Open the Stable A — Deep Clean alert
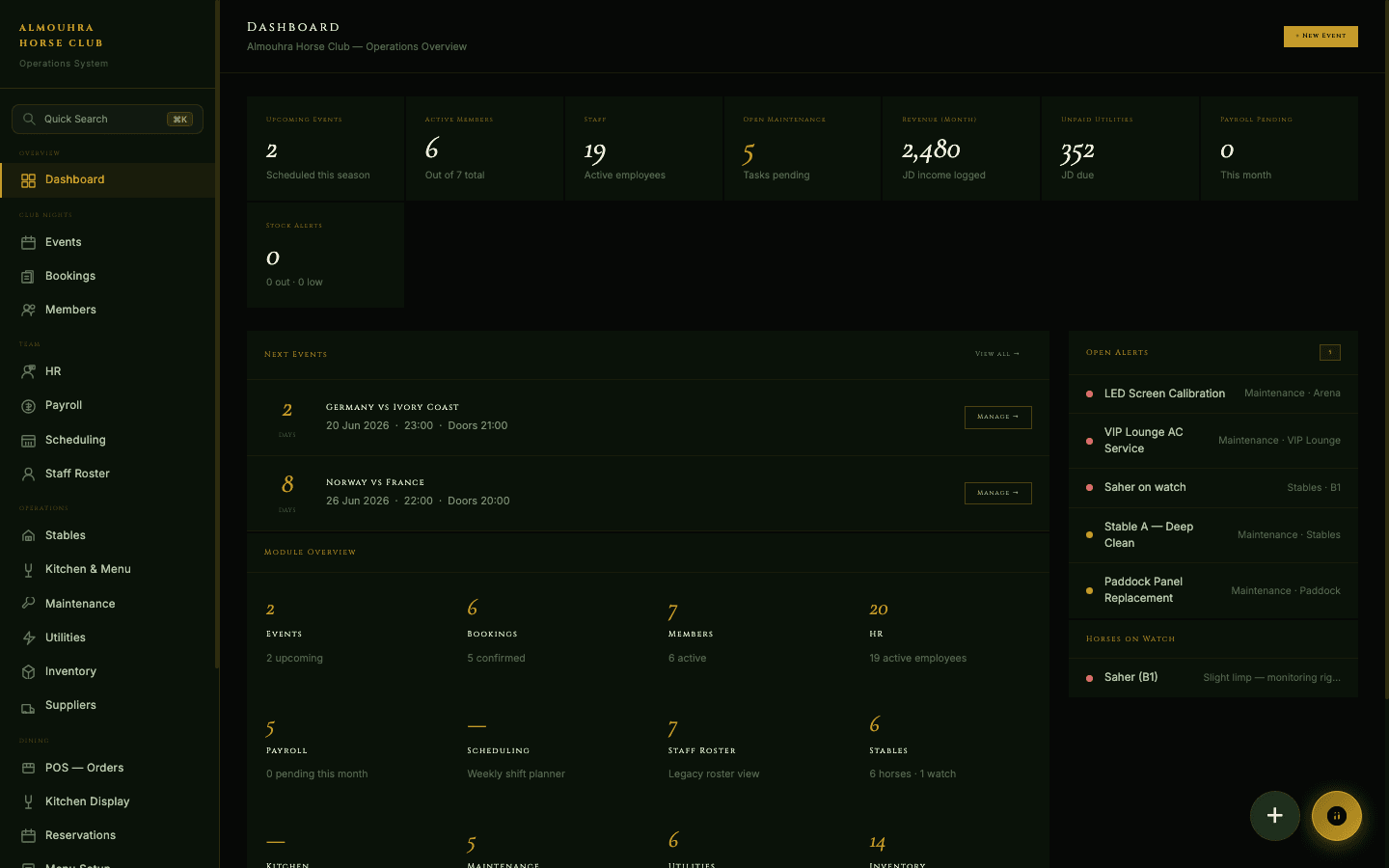Screen dimensions: 1389x868 [1213, 535]
